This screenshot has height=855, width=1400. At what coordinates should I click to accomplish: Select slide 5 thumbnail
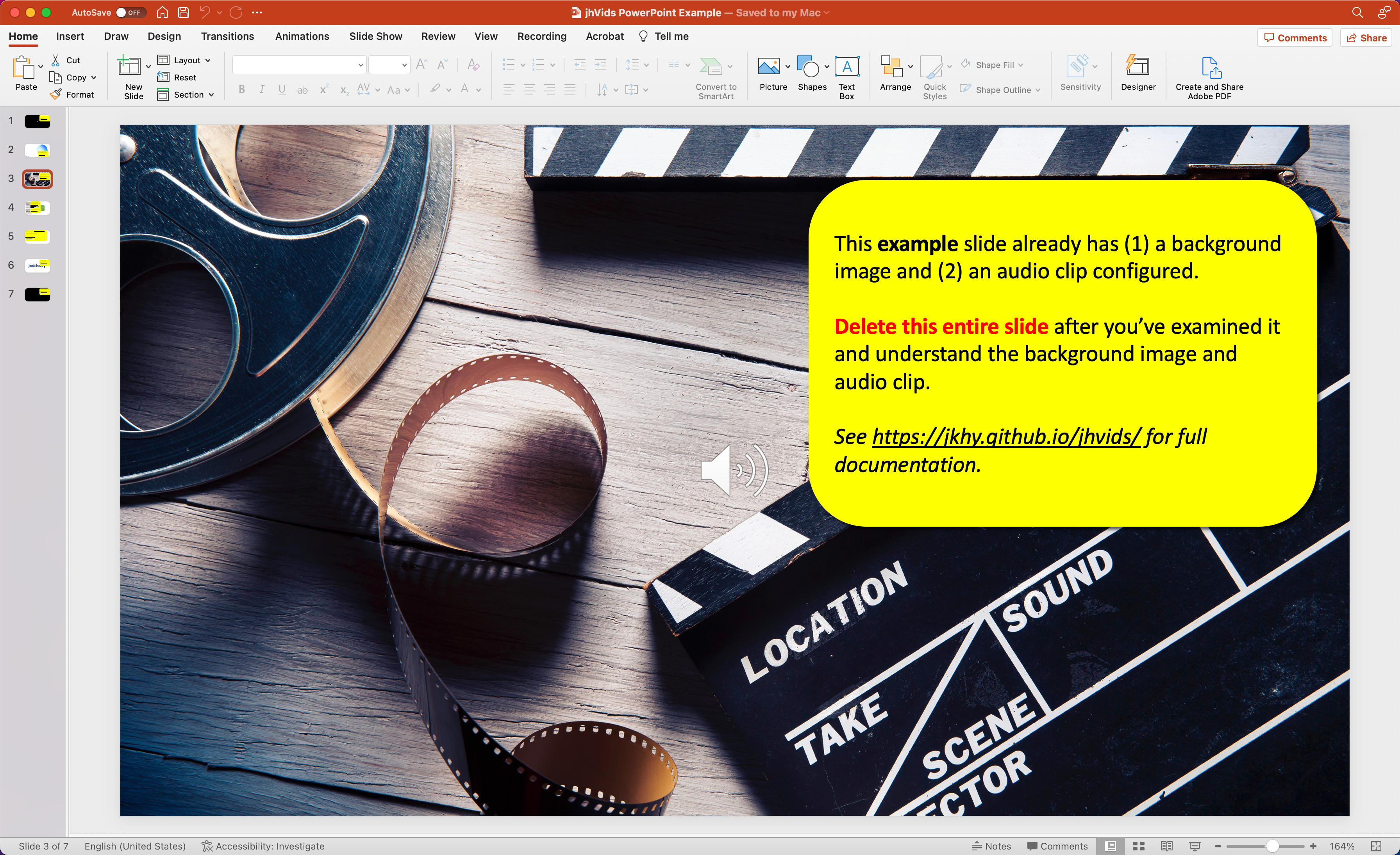point(37,237)
